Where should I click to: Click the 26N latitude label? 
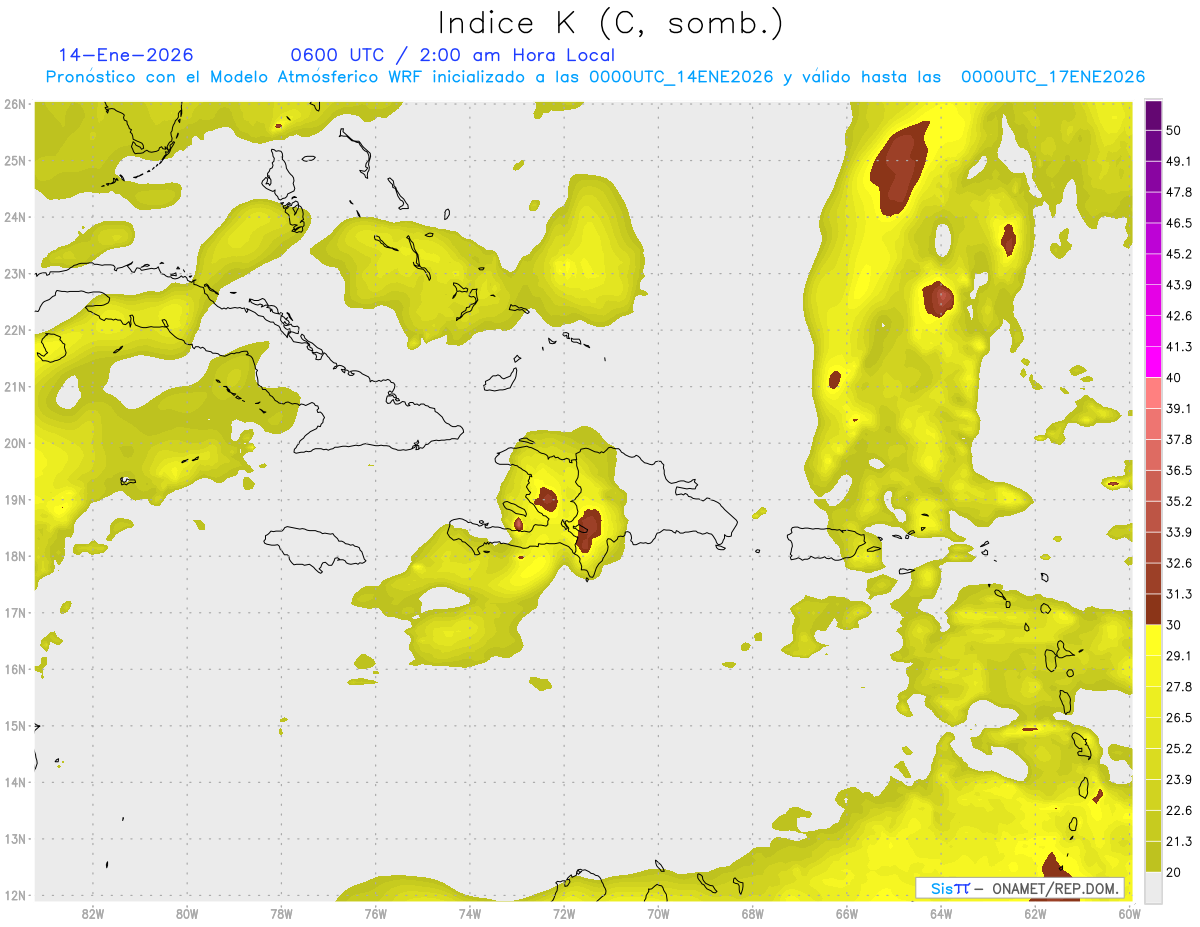click(x=14, y=104)
